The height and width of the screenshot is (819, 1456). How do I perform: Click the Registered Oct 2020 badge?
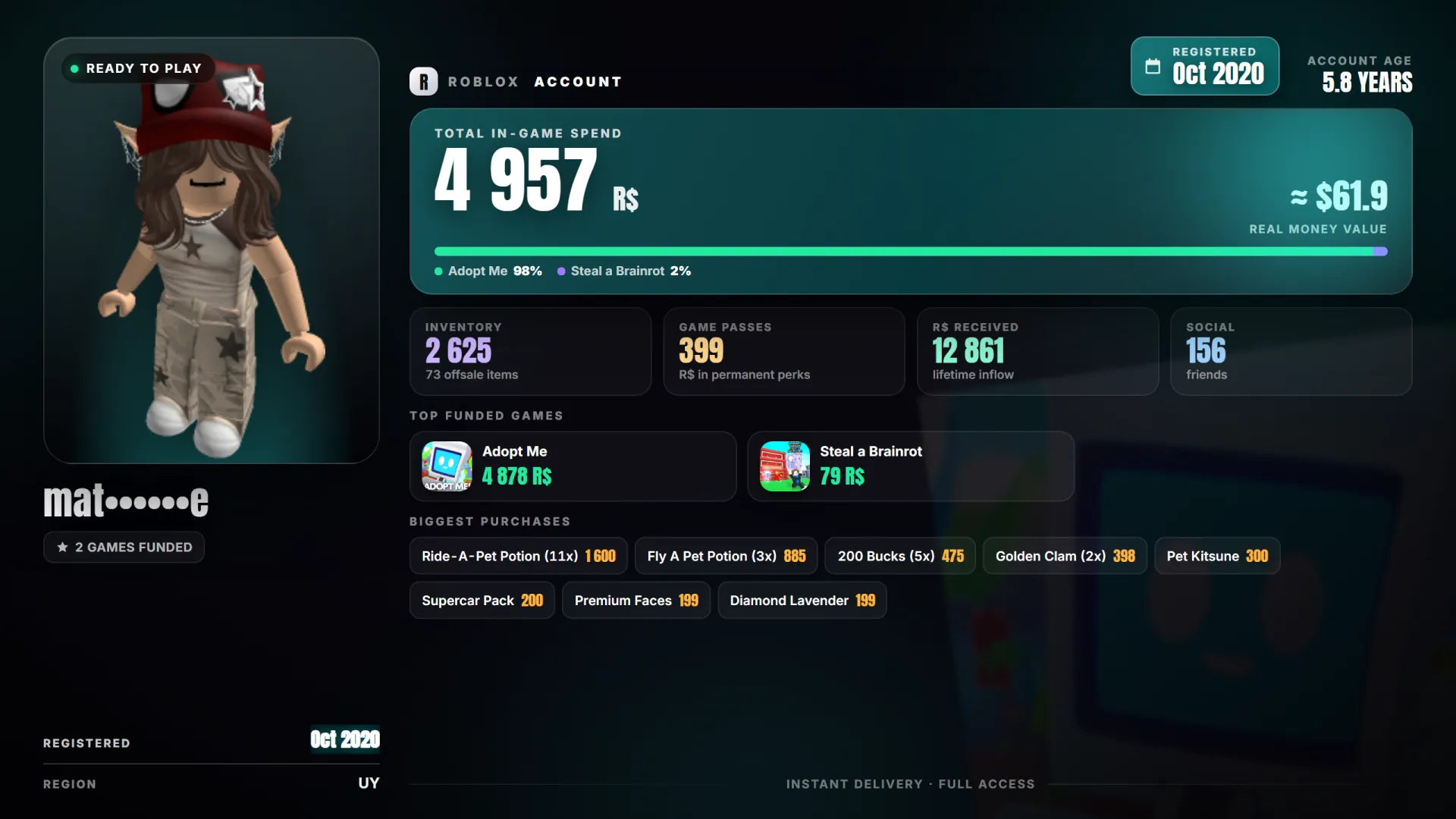click(1204, 66)
